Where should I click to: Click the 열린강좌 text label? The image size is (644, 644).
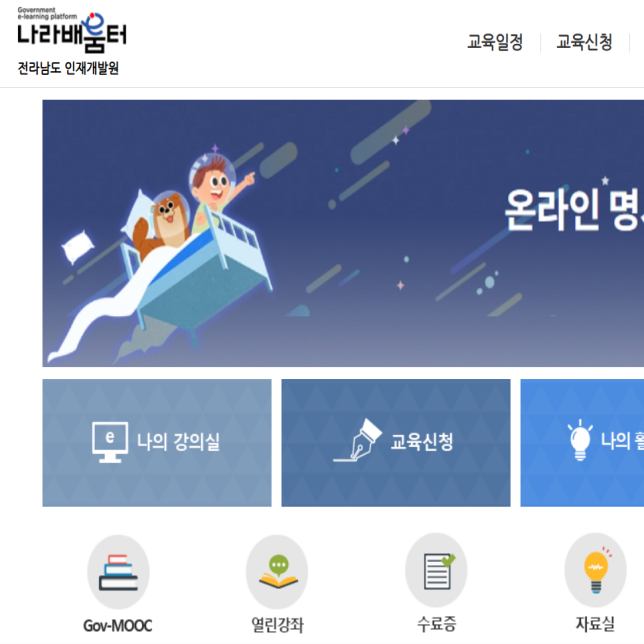[x=277, y=625]
